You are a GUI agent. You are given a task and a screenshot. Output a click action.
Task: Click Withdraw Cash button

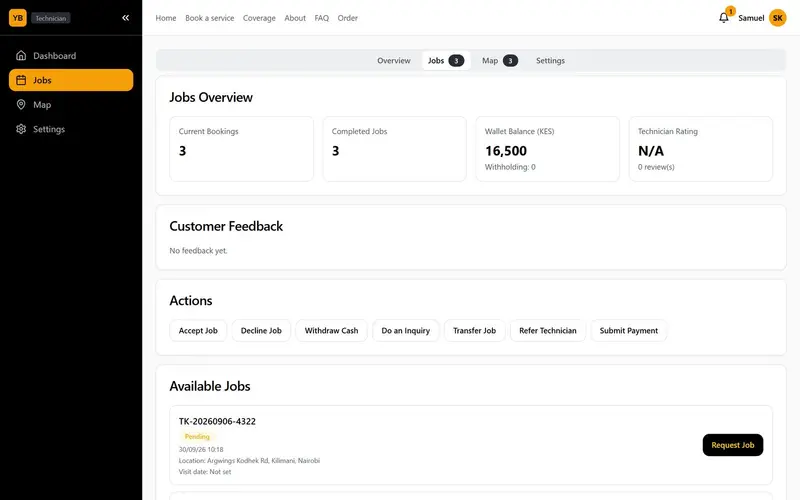(x=332, y=331)
